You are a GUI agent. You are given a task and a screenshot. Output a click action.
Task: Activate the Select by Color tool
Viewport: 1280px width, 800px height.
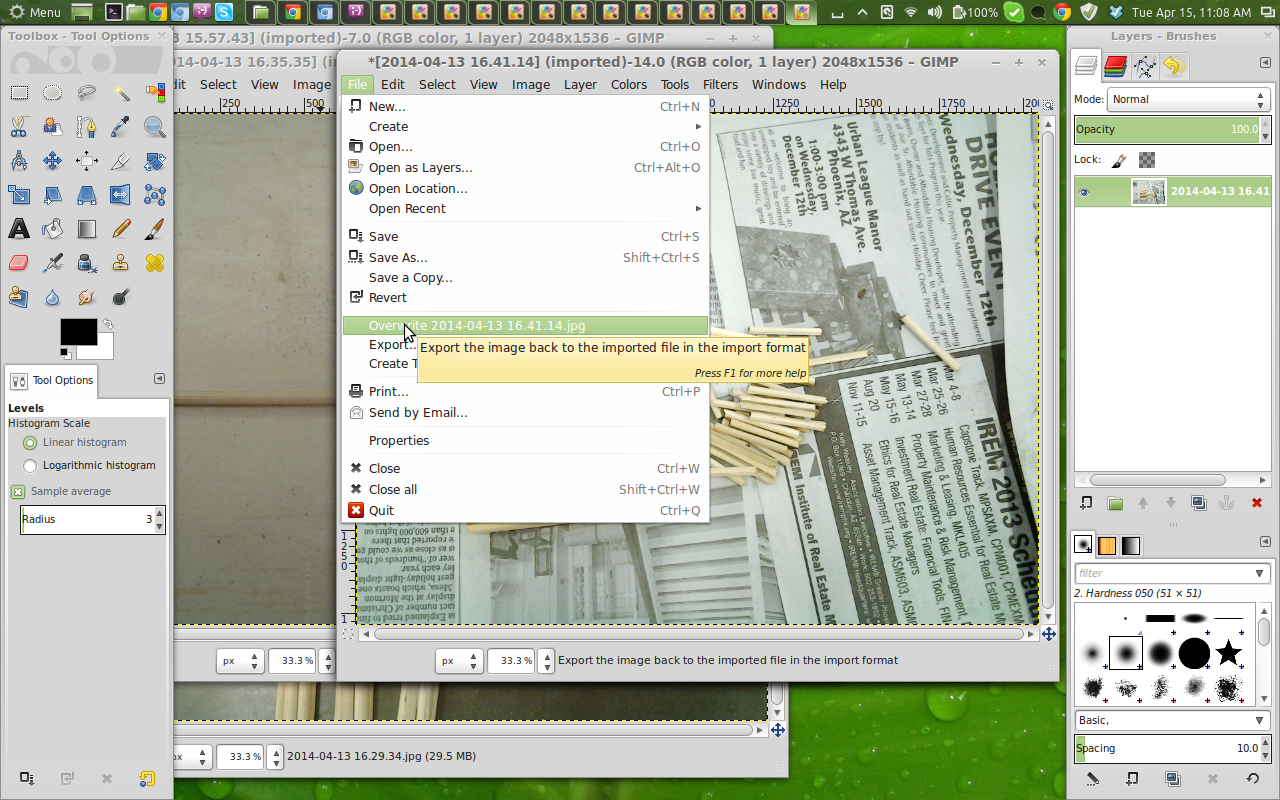click(x=155, y=93)
